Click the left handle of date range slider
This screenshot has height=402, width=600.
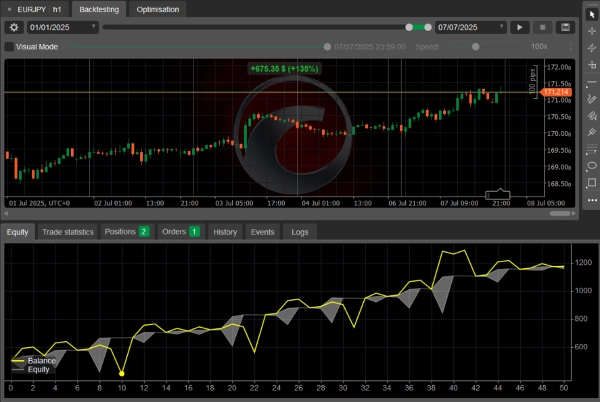[409, 27]
